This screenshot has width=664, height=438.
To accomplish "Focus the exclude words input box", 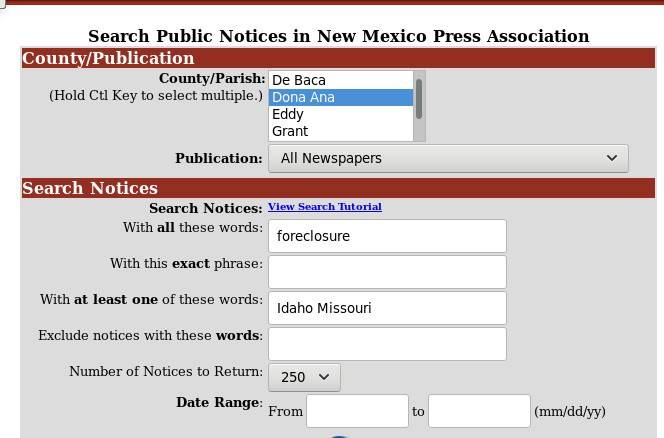I will tap(387, 344).
